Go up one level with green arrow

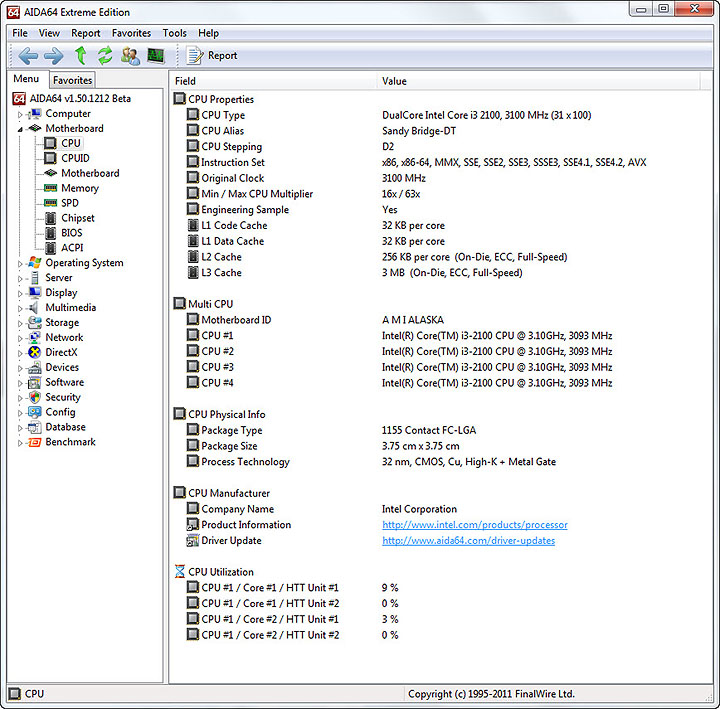tap(81, 56)
